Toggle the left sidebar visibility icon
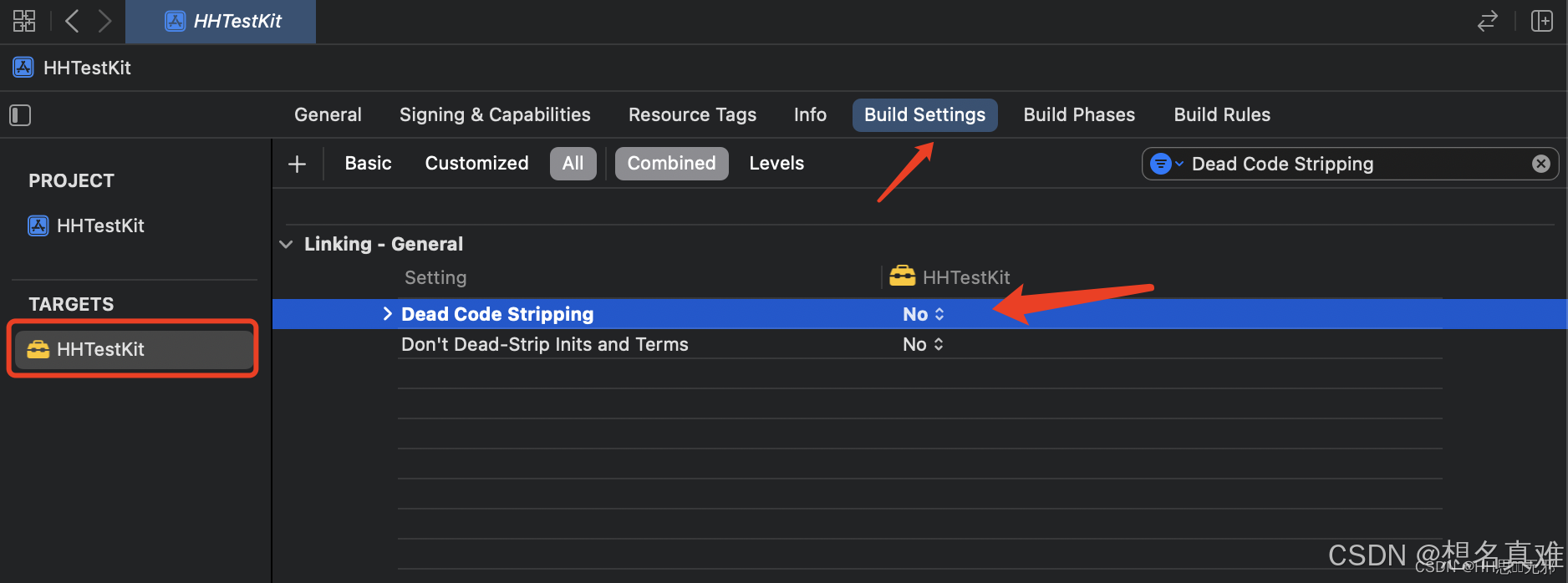Viewport: 1568px width, 583px height. tap(19, 114)
